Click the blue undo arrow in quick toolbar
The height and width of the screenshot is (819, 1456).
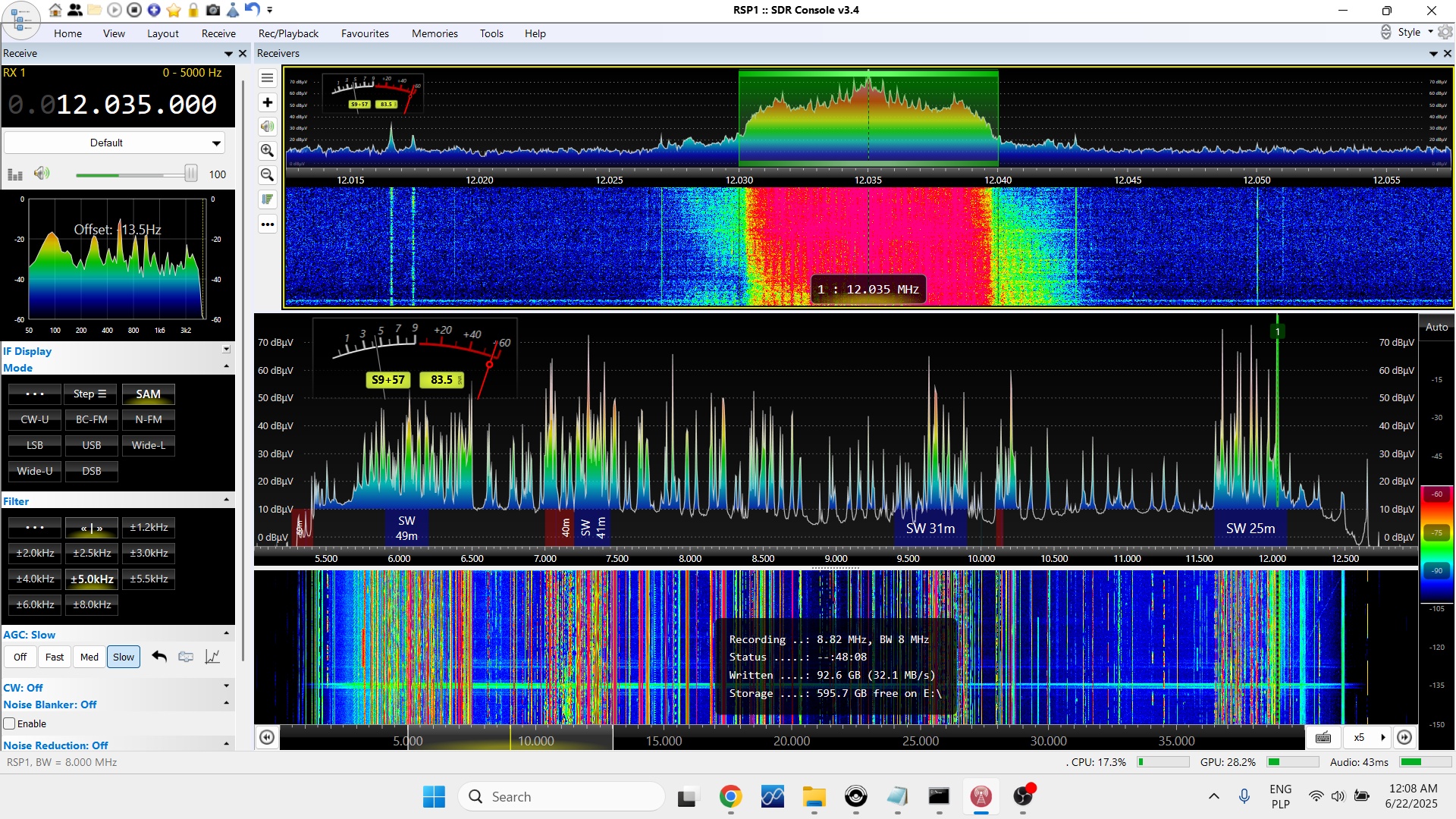253,10
